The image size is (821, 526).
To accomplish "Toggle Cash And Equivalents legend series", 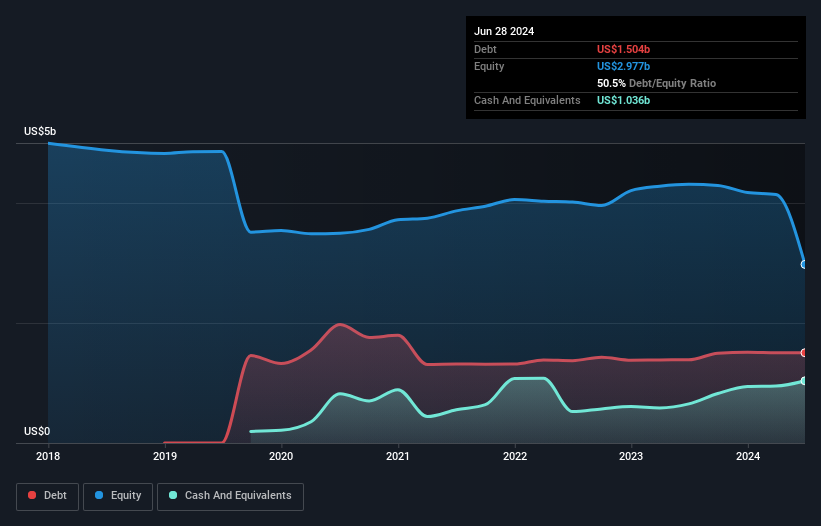I will (x=230, y=496).
